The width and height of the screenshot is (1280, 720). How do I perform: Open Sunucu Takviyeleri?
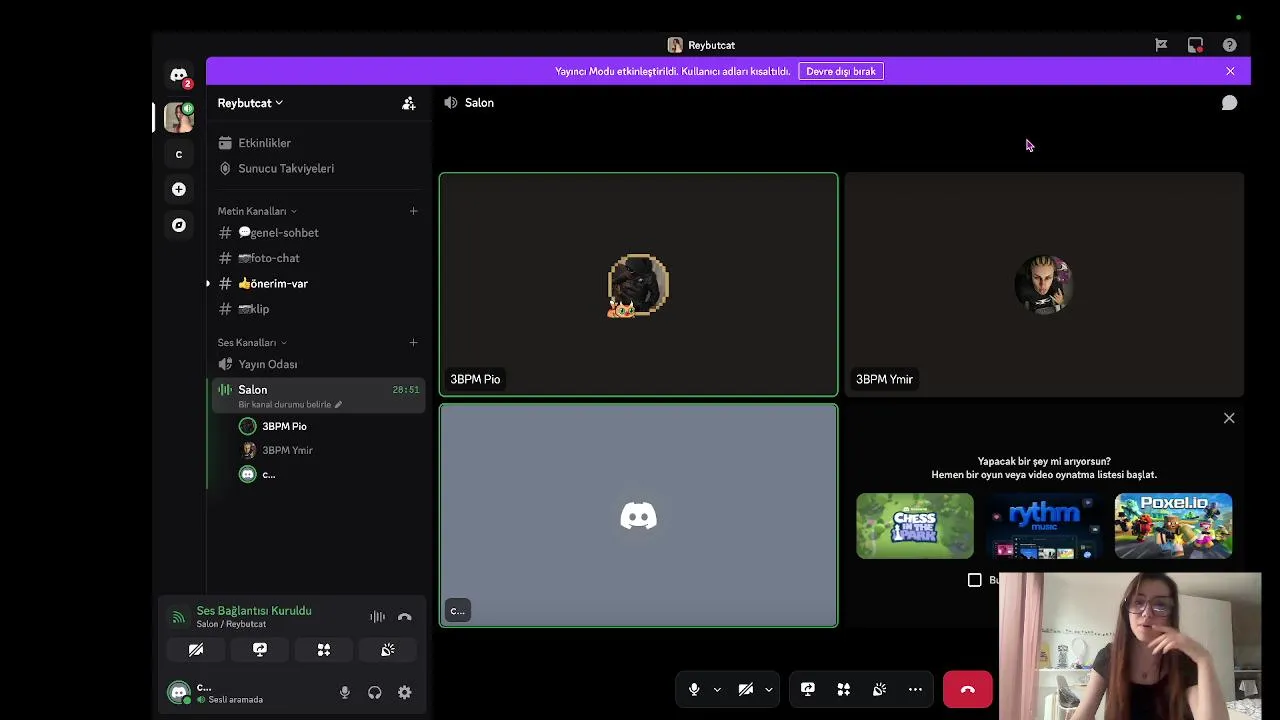(x=318, y=168)
